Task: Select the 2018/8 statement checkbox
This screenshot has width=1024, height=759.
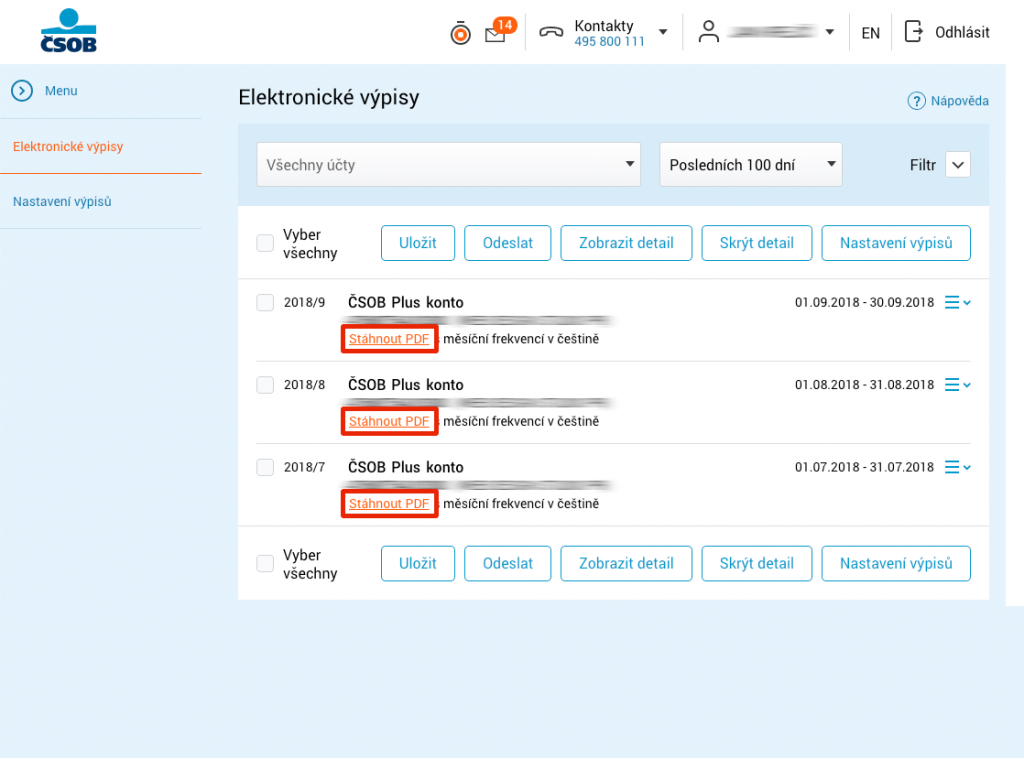Action: click(x=265, y=385)
